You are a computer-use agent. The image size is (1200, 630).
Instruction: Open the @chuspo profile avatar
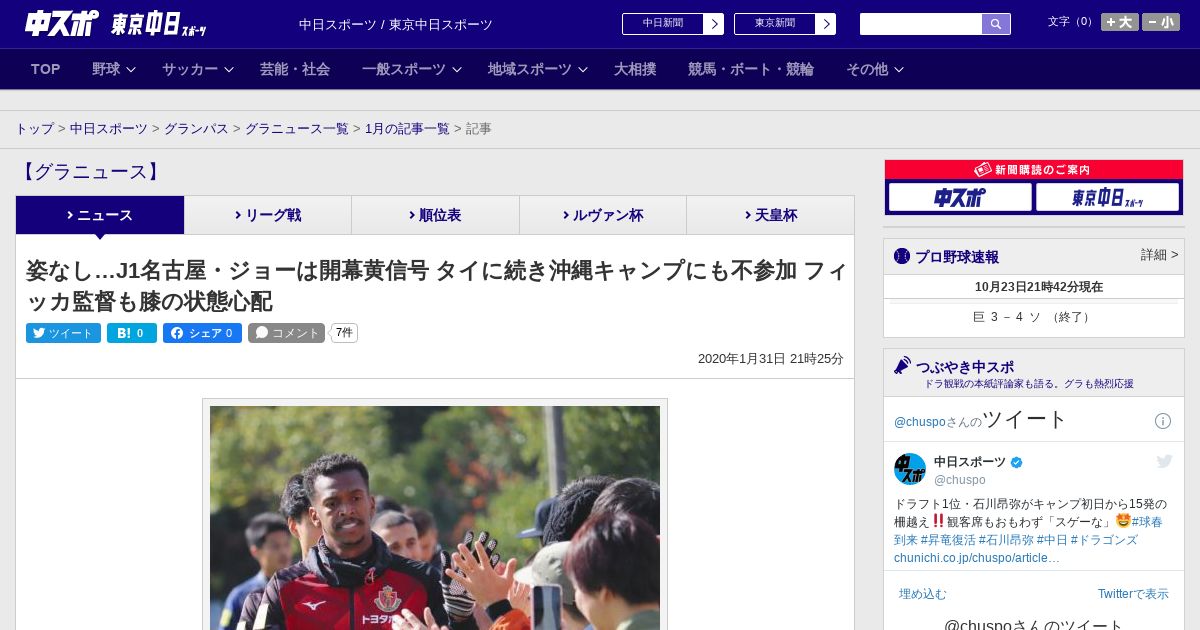(x=910, y=469)
